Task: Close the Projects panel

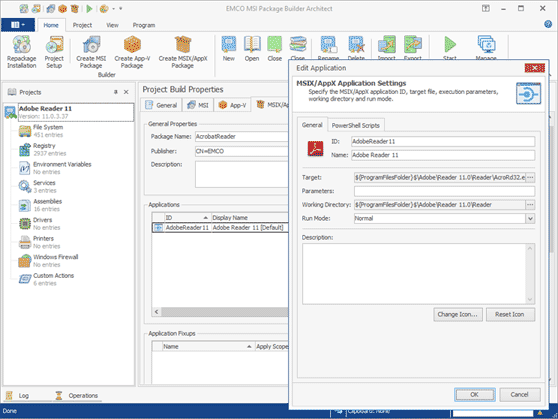Action: click(x=126, y=92)
